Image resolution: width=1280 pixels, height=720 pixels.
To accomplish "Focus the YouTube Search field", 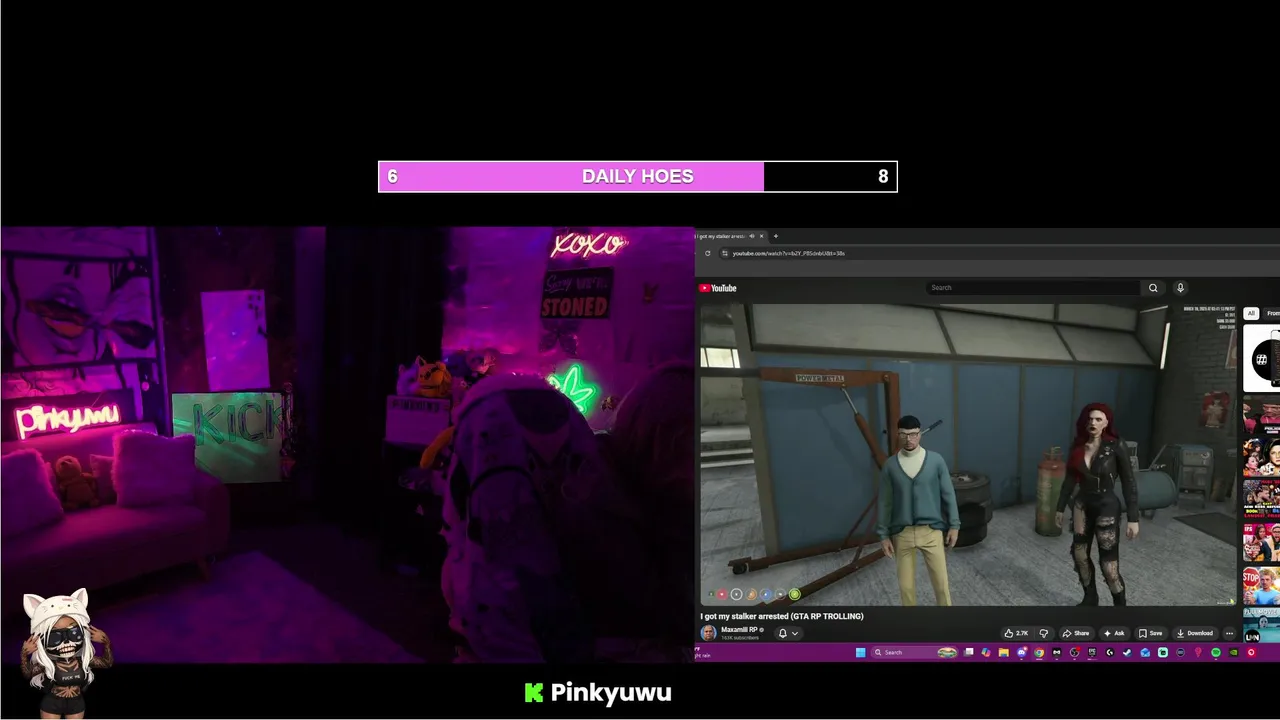I will (x=1035, y=288).
